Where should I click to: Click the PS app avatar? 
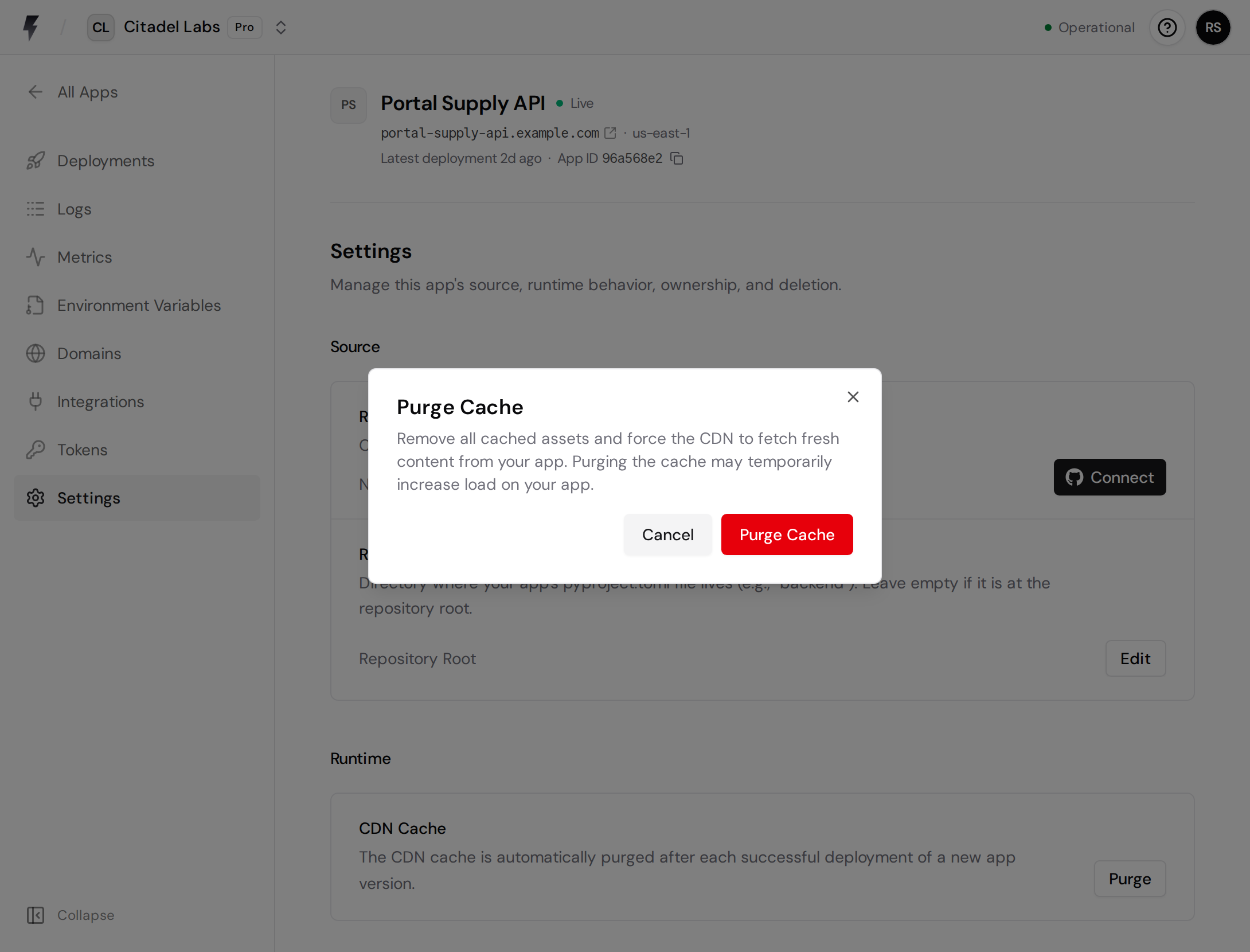[x=349, y=105]
